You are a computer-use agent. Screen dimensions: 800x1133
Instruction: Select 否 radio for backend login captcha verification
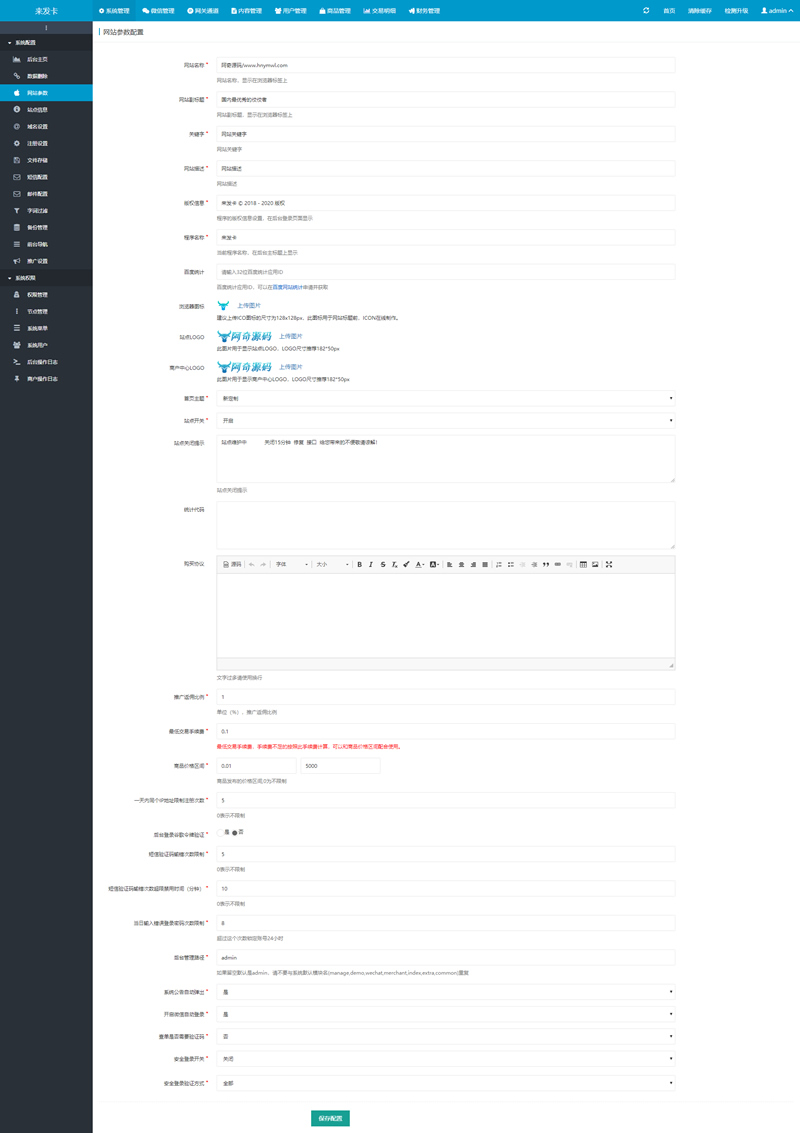(234, 832)
